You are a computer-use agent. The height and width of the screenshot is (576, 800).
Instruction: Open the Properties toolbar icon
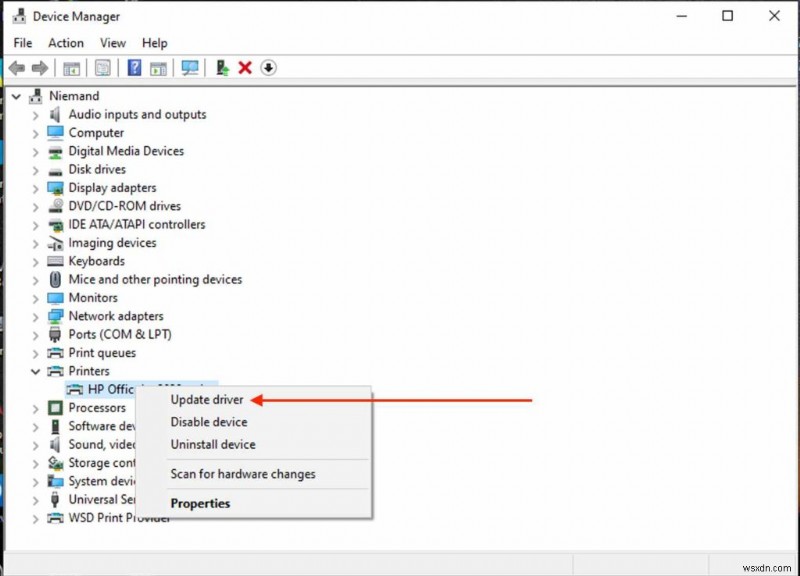tap(102, 67)
